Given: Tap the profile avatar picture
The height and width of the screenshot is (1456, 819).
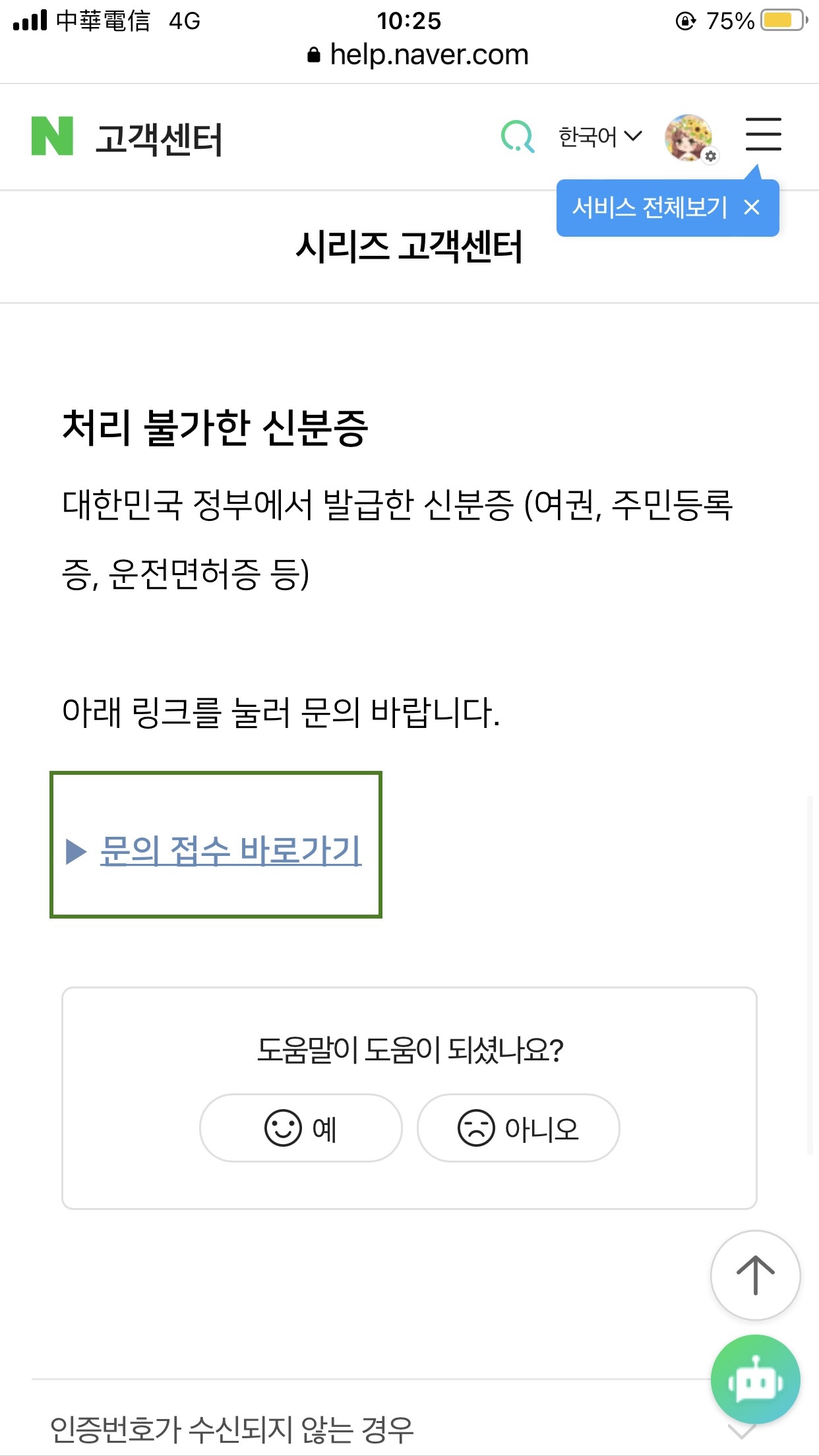Looking at the screenshot, I should point(688,137).
